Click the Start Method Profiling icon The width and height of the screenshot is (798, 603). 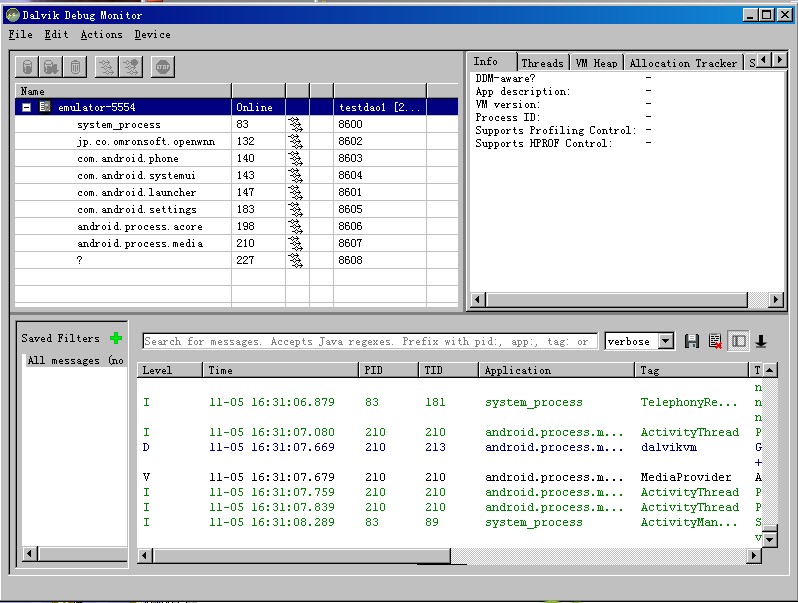[x=131, y=67]
